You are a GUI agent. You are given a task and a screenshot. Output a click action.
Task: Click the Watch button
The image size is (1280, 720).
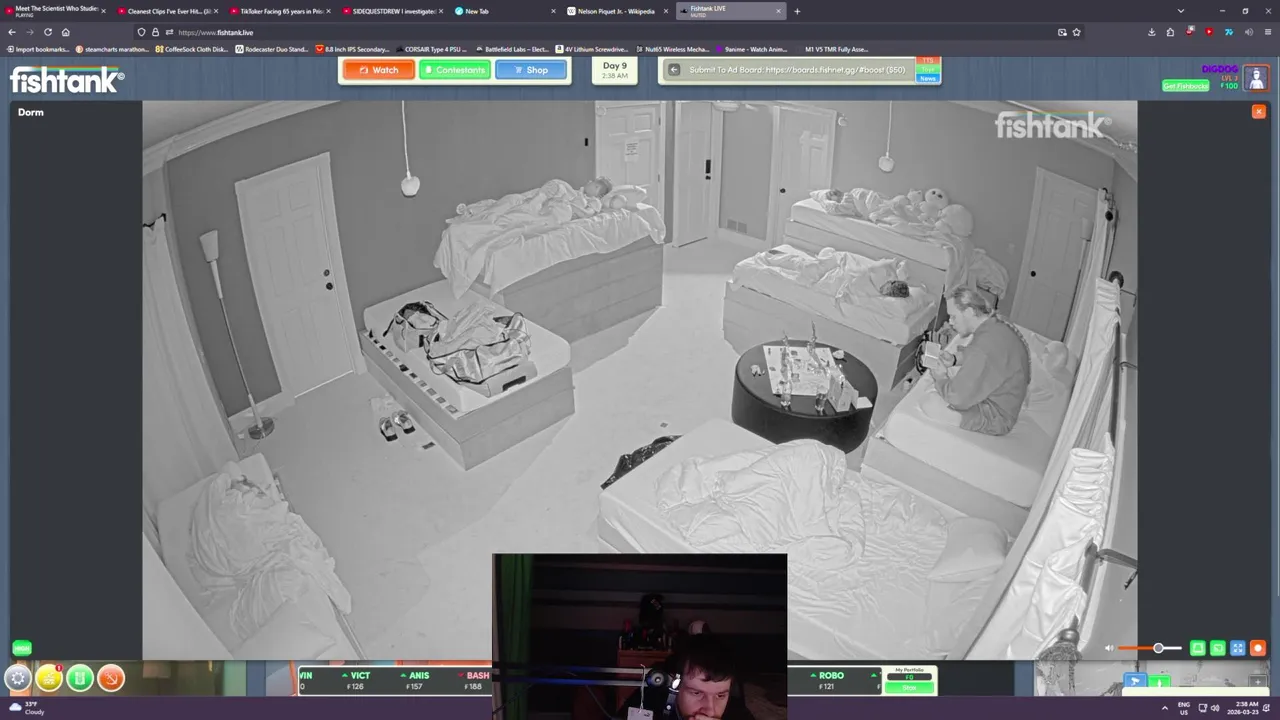click(378, 70)
